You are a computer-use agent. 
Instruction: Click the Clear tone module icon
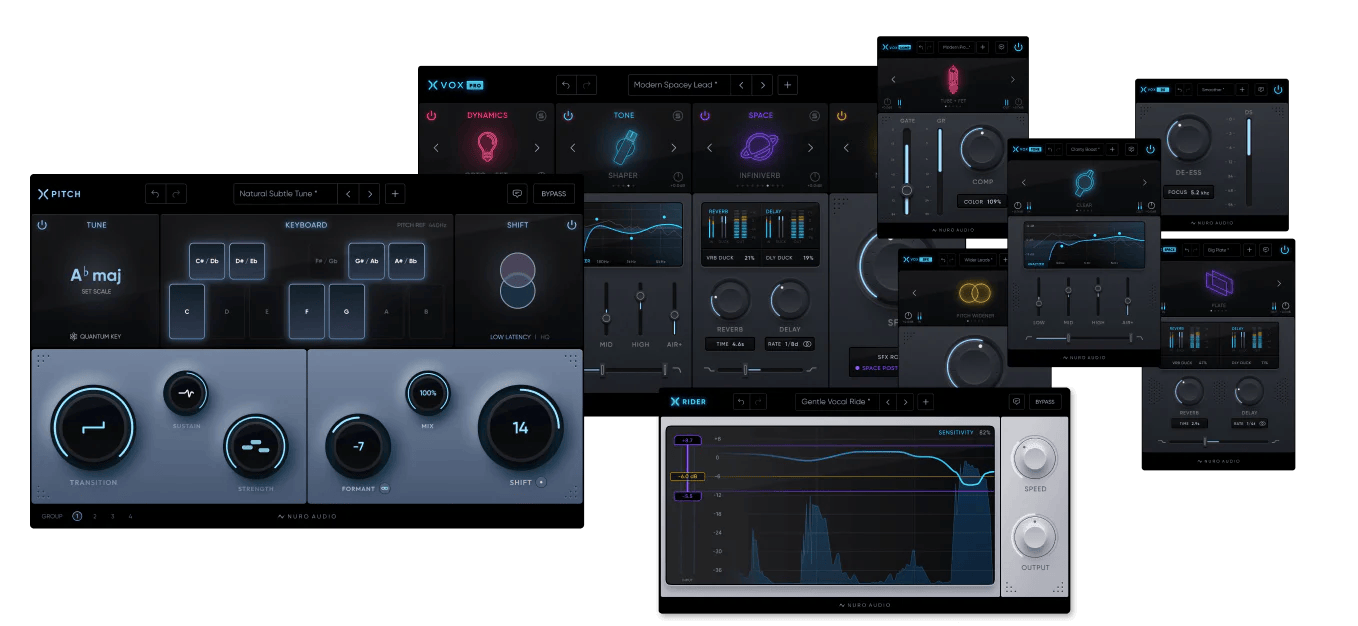(x=1084, y=184)
